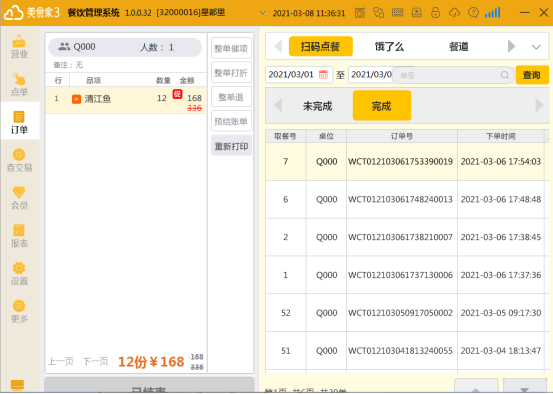Screen dimensions: 553x394
Task: Open the start date calendar picker
Action: pos(323,74)
